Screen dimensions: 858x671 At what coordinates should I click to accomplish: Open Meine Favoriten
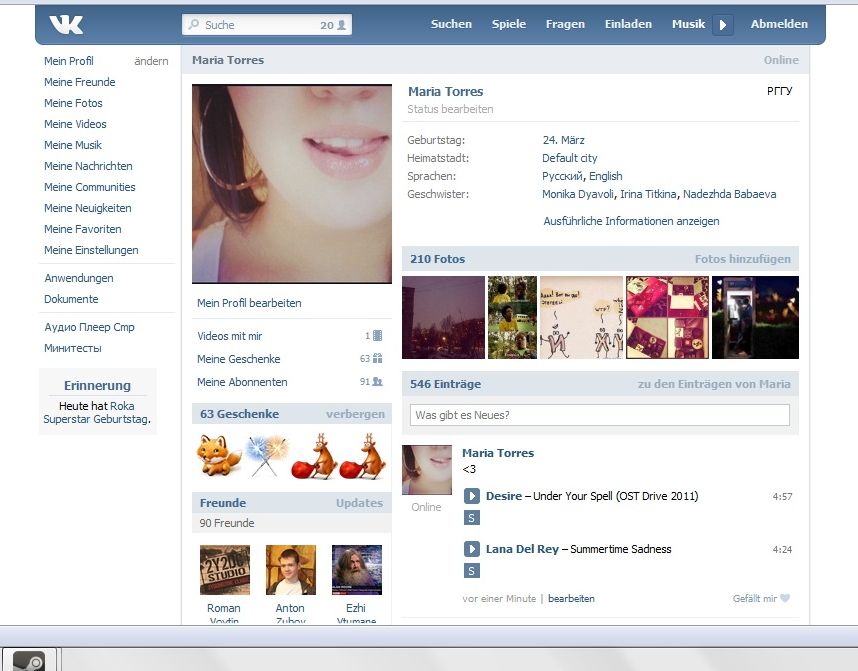(x=83, y=229)
